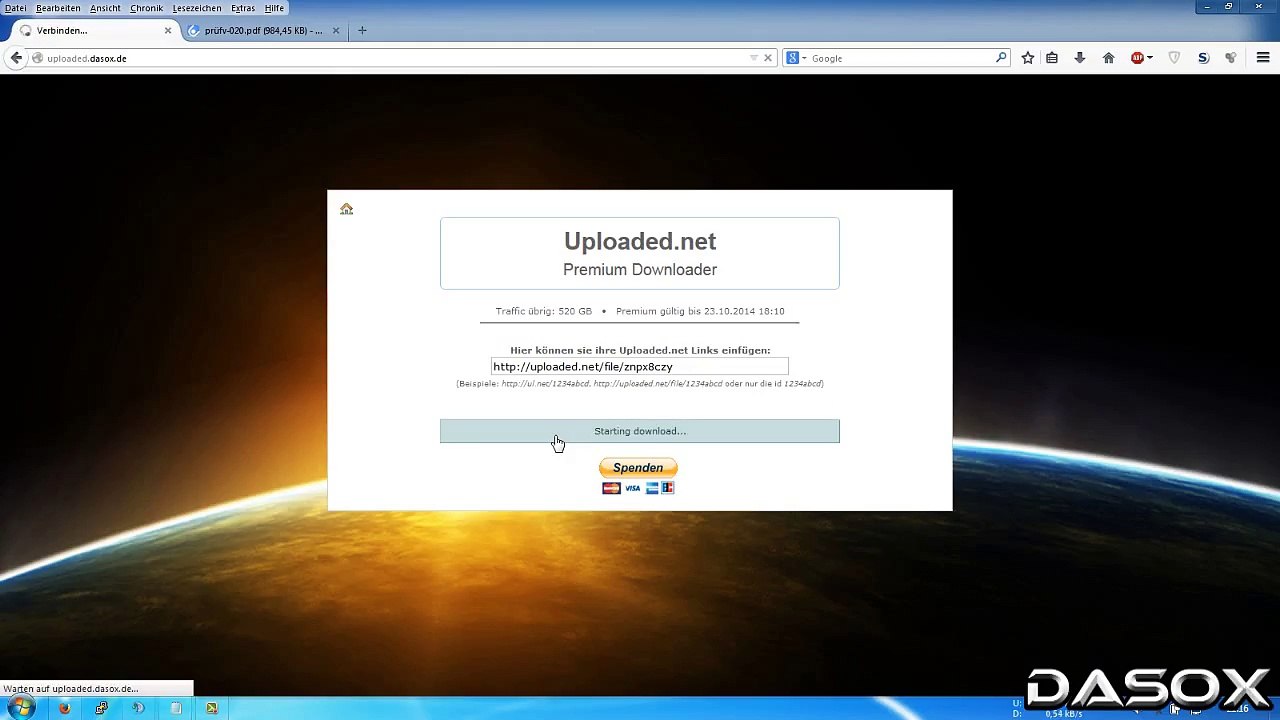Click the Uploaded.net Premium Downloader header
Image resolution: width=1280 pixels, height=720 pixels.
click(x=640, y=254)
